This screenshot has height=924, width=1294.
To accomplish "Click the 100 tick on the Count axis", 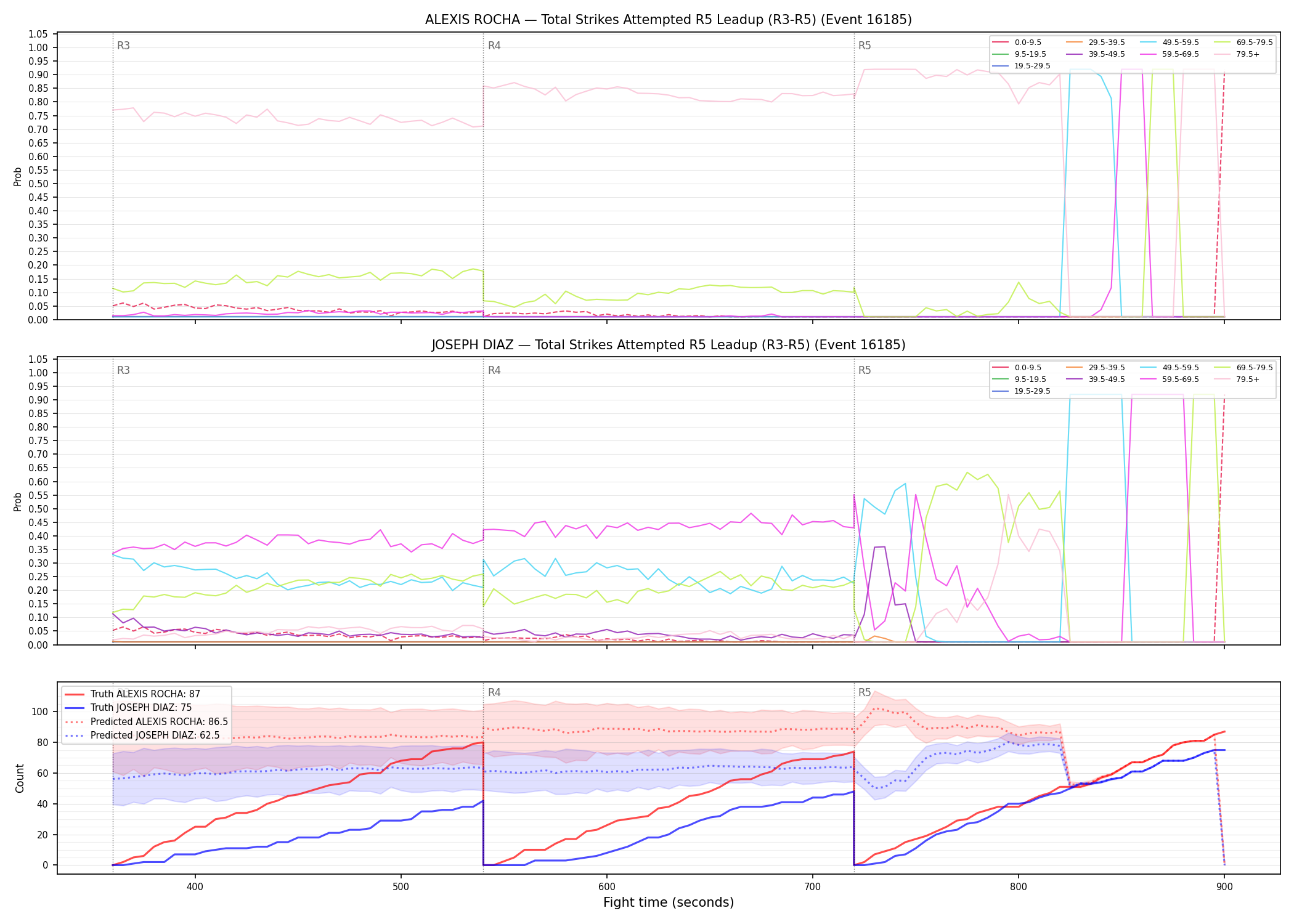I will point(40,711).
